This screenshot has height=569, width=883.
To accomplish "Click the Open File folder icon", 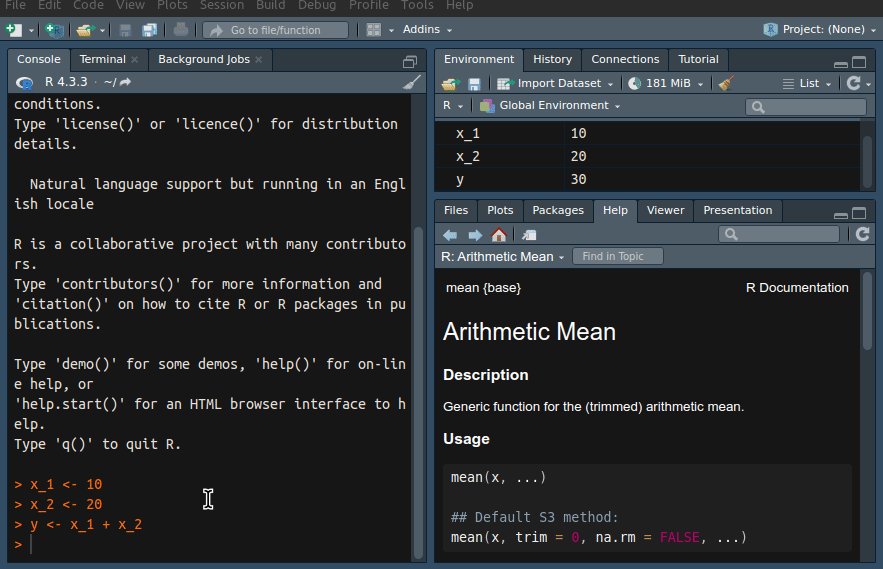I will click(x=86, y=30).
